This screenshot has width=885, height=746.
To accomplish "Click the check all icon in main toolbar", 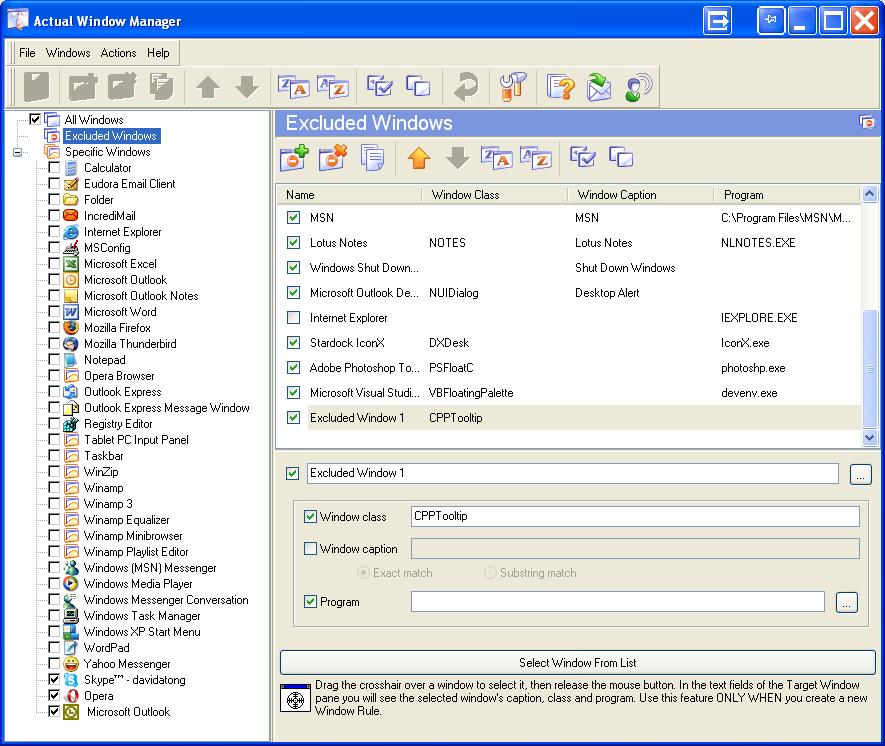I will click(x=380, y=87).
